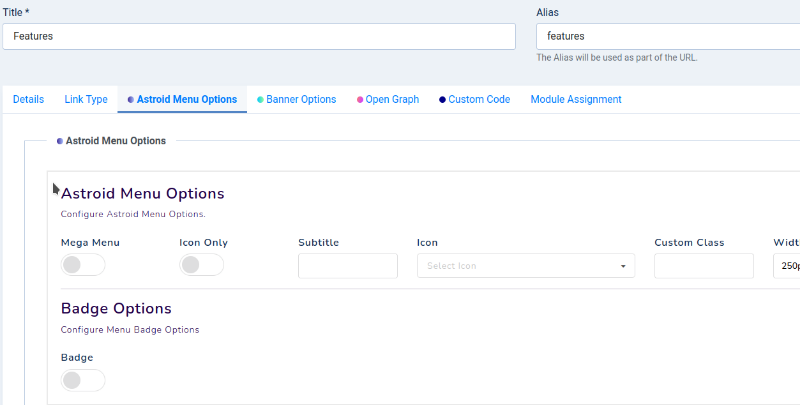Click the Subtitle label
This screenshot has height=405, width=800.
click(x=318, y=243)
